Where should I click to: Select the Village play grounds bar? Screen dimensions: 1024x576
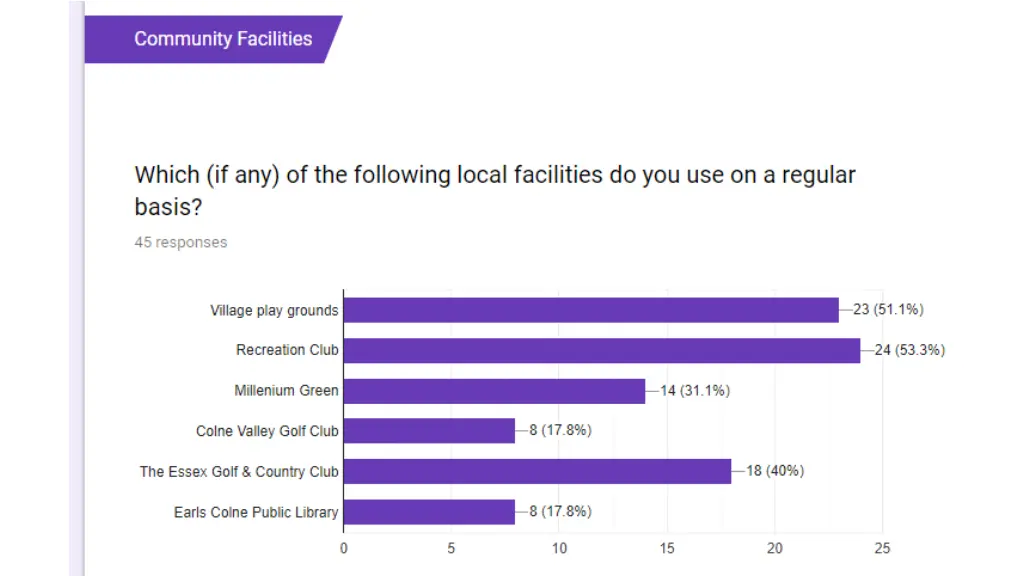point(590,310)
